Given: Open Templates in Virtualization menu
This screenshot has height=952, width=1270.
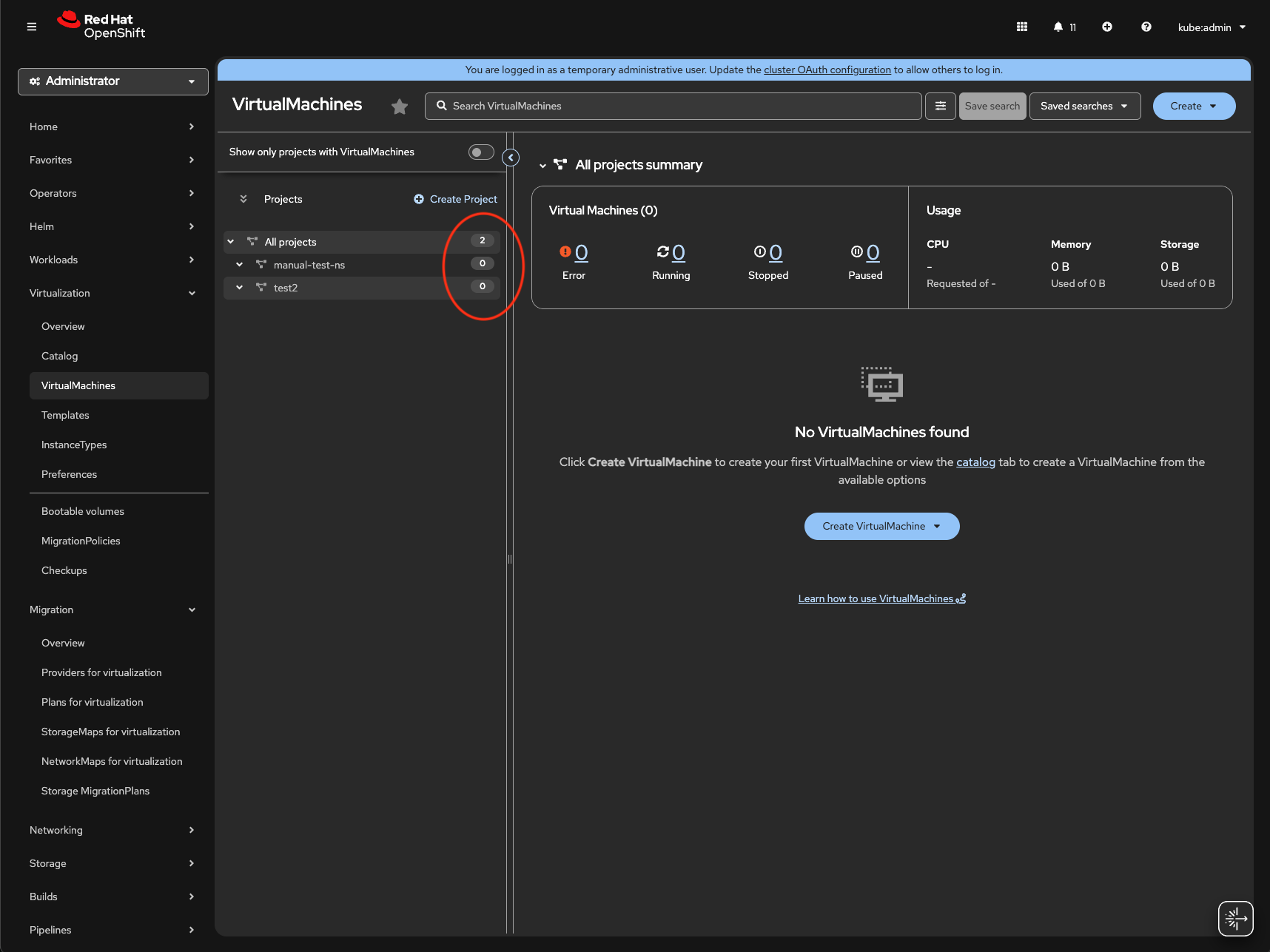Looking at the screenshot, I should (x=65, y=415).
